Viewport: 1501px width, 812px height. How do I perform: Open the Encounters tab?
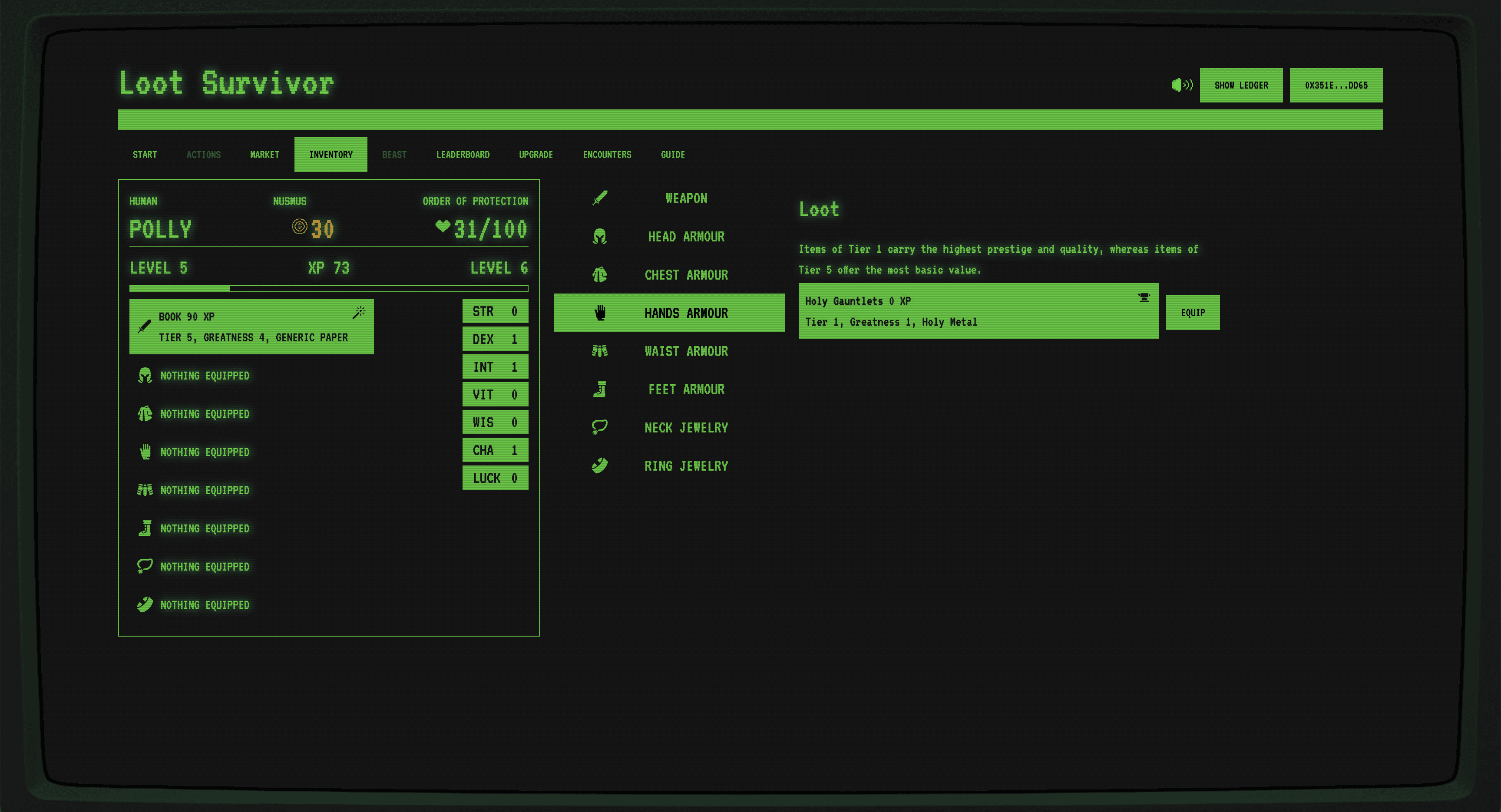607,154
